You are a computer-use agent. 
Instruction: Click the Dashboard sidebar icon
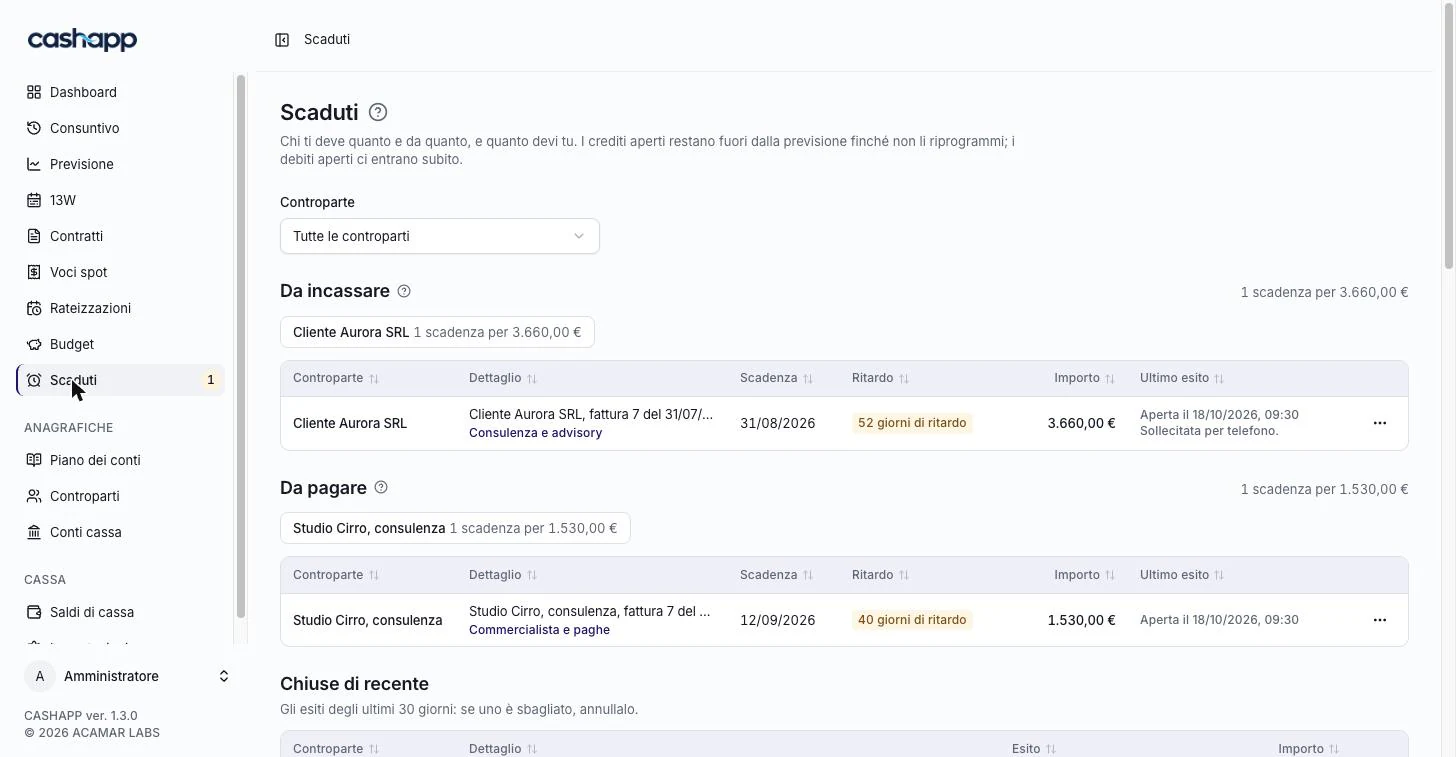click(x=34, y=92)
